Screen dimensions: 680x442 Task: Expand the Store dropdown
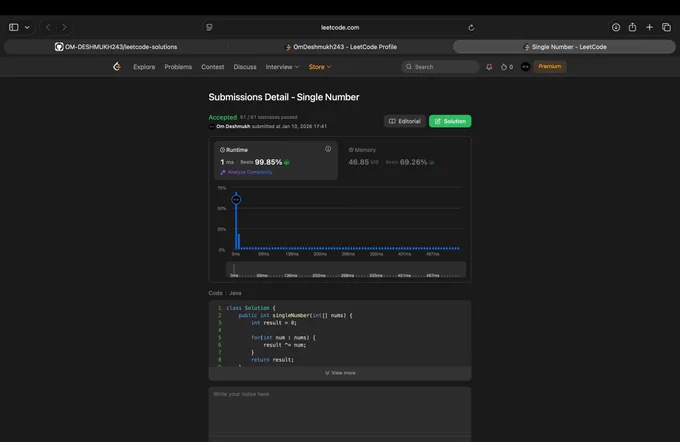(320, 67)
